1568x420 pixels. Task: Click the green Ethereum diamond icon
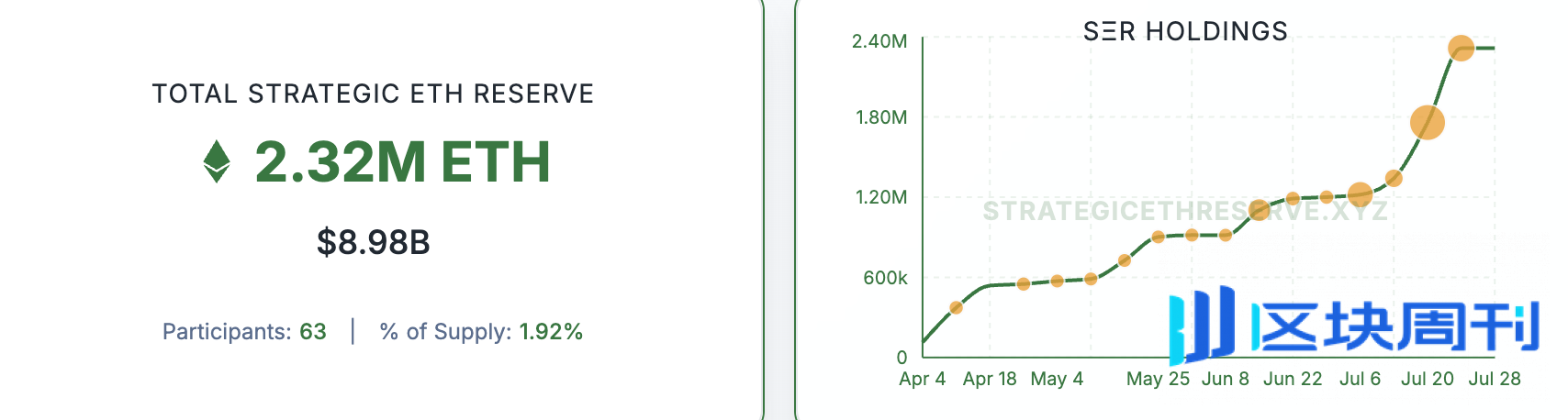point(217,161)
